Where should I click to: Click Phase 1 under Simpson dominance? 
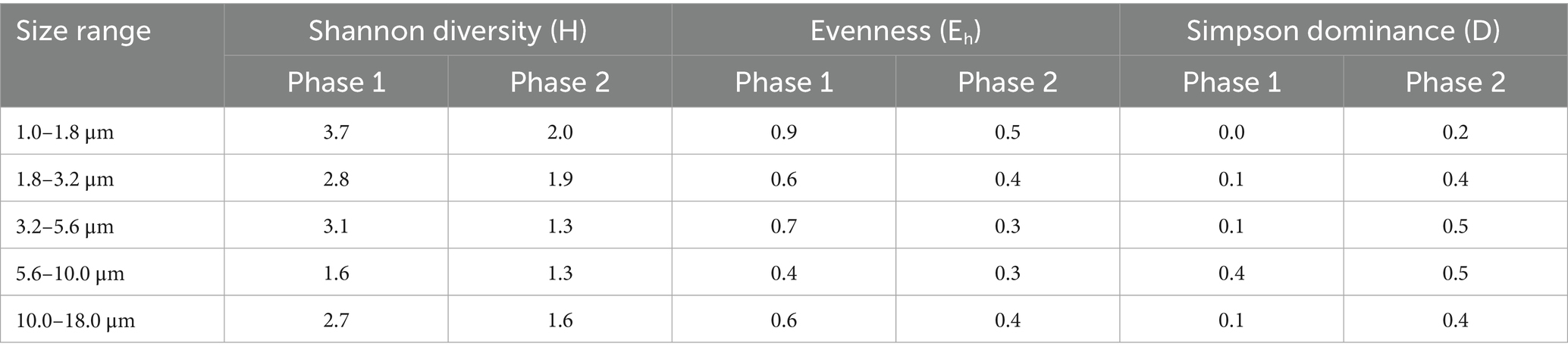tap(1231, 82)
